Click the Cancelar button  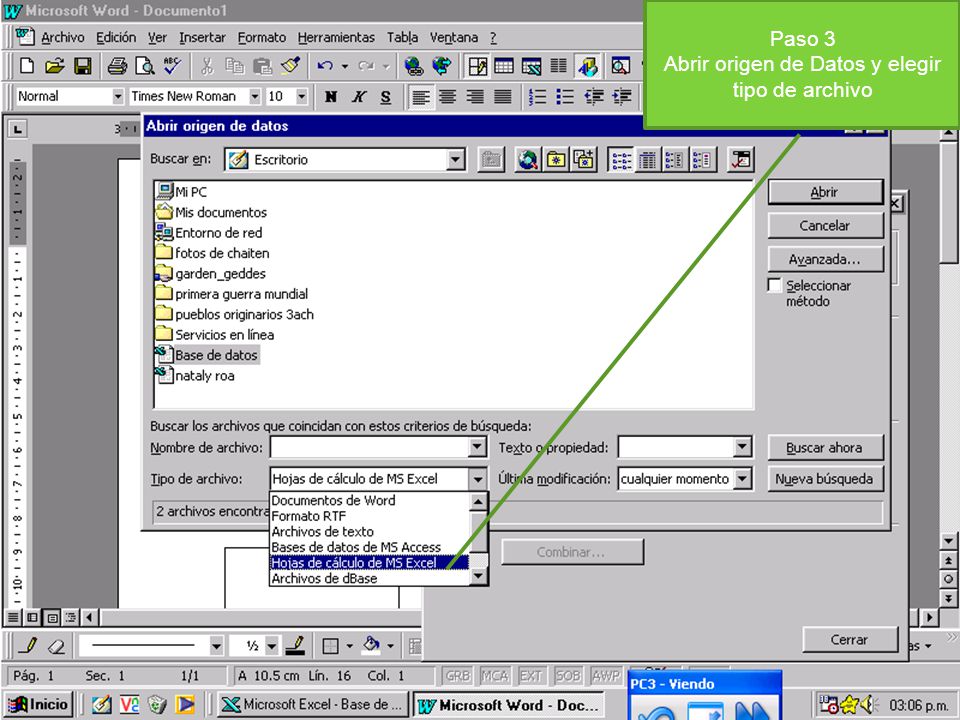(x=825, y=226)
